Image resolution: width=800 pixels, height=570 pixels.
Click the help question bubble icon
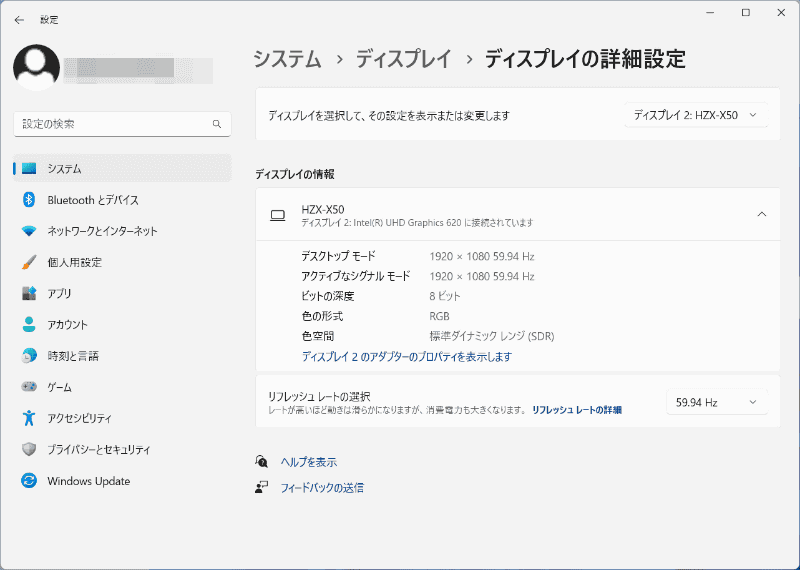tap(261, 462)
